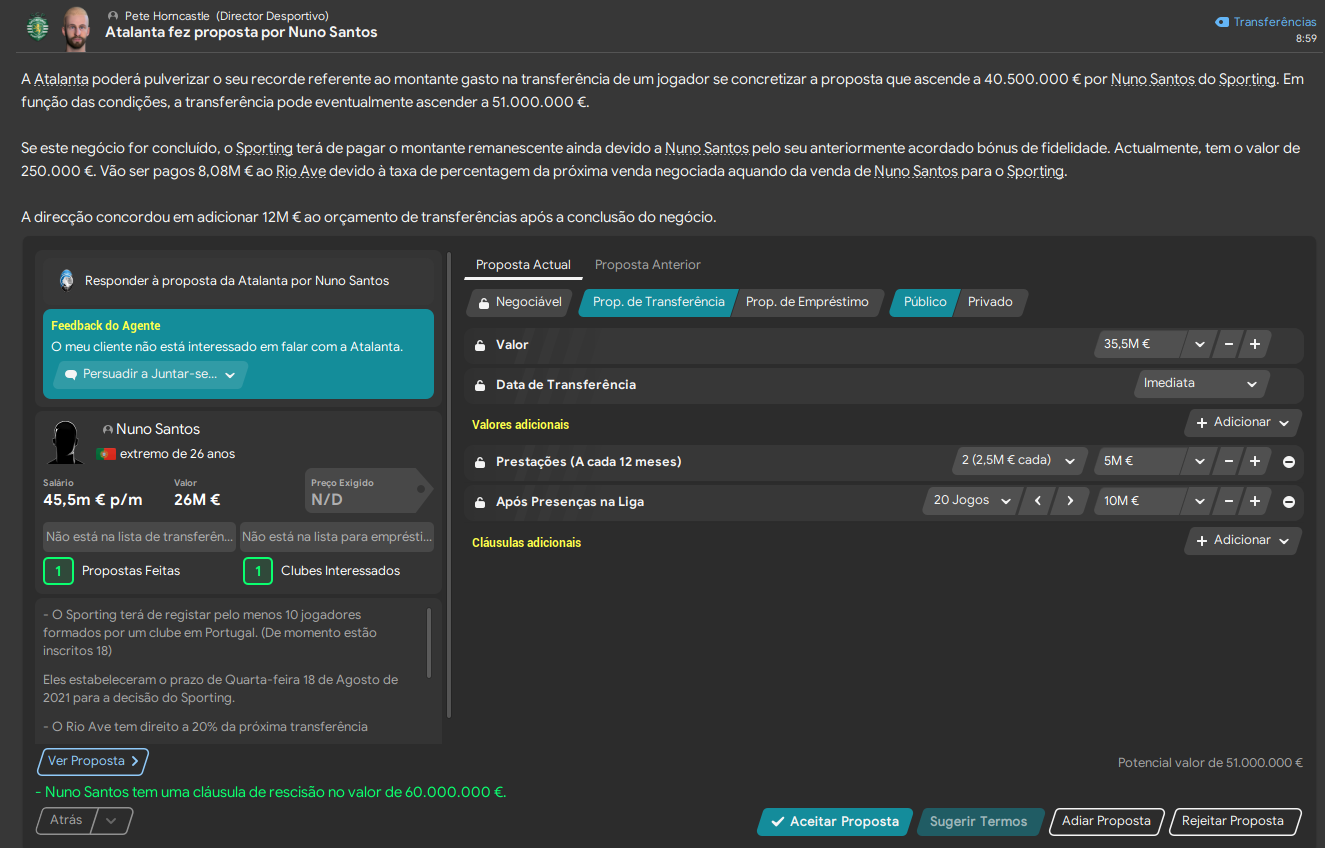
Task: Open the Valor amount dropdown arrow
Action: pos(1200,345)
